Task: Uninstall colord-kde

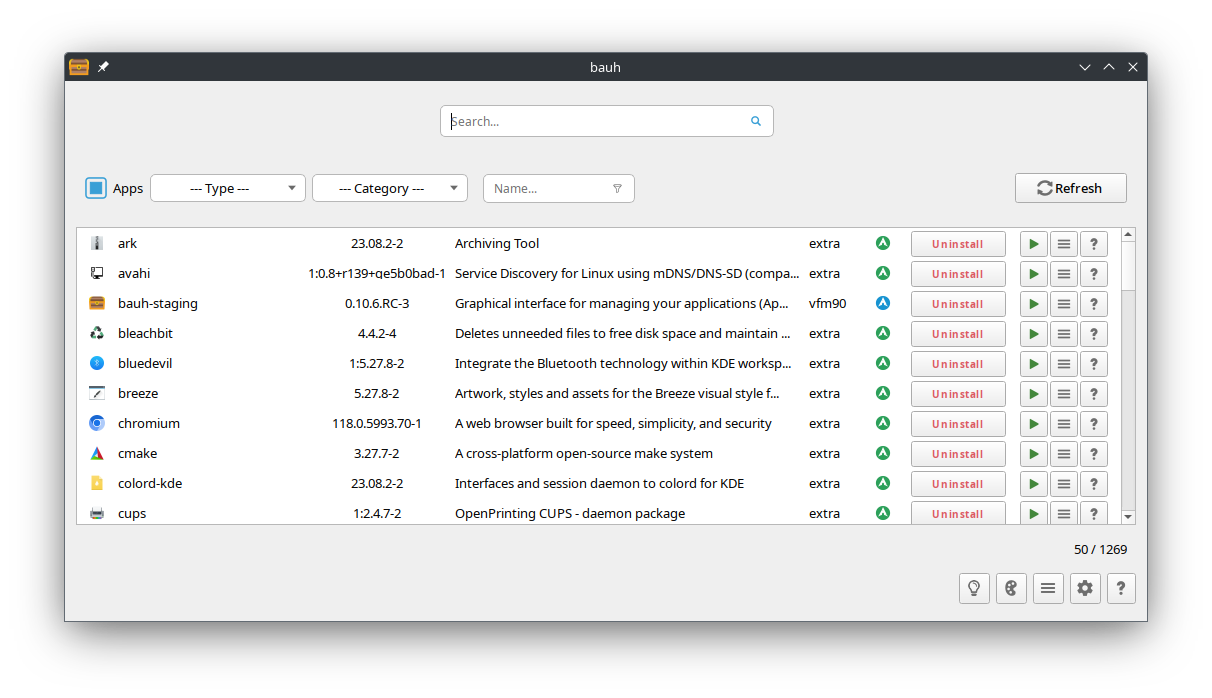Action: click(958, 484)
